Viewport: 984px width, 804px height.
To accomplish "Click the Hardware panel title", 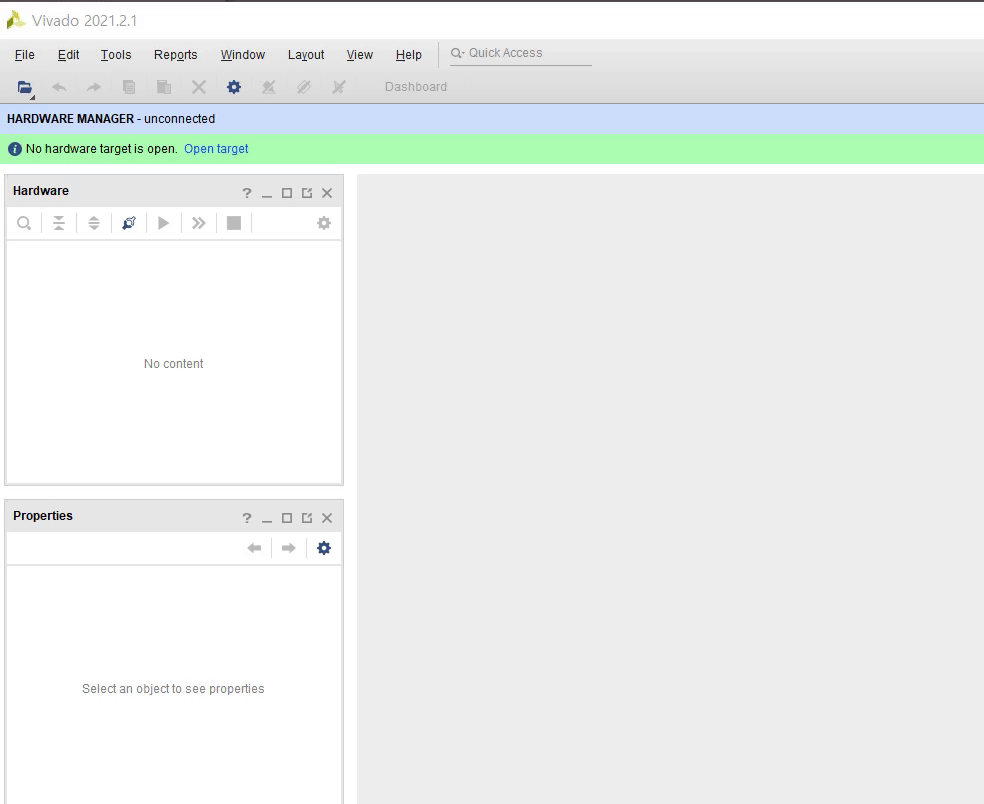I will (x=41, y=191).
